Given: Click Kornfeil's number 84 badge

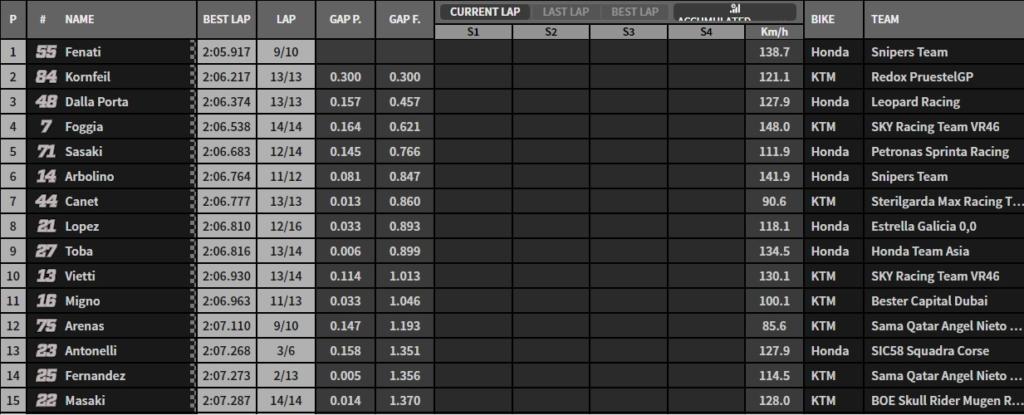Looking at the screenshot, I should [44, 77].
